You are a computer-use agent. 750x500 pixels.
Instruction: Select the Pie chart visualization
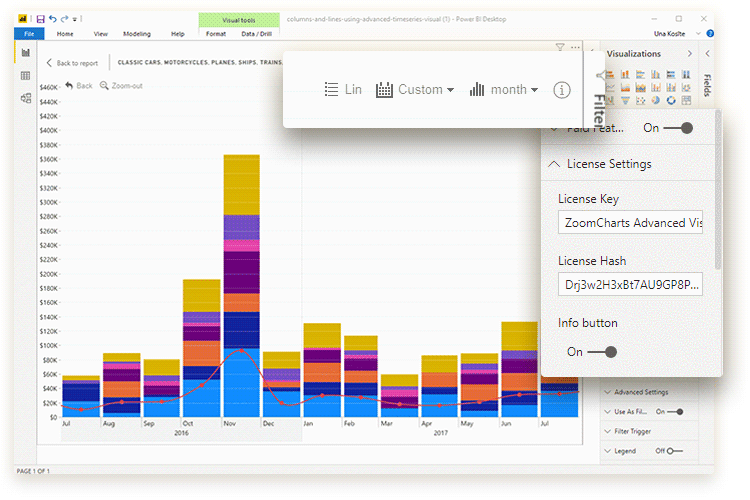(656, 100)
